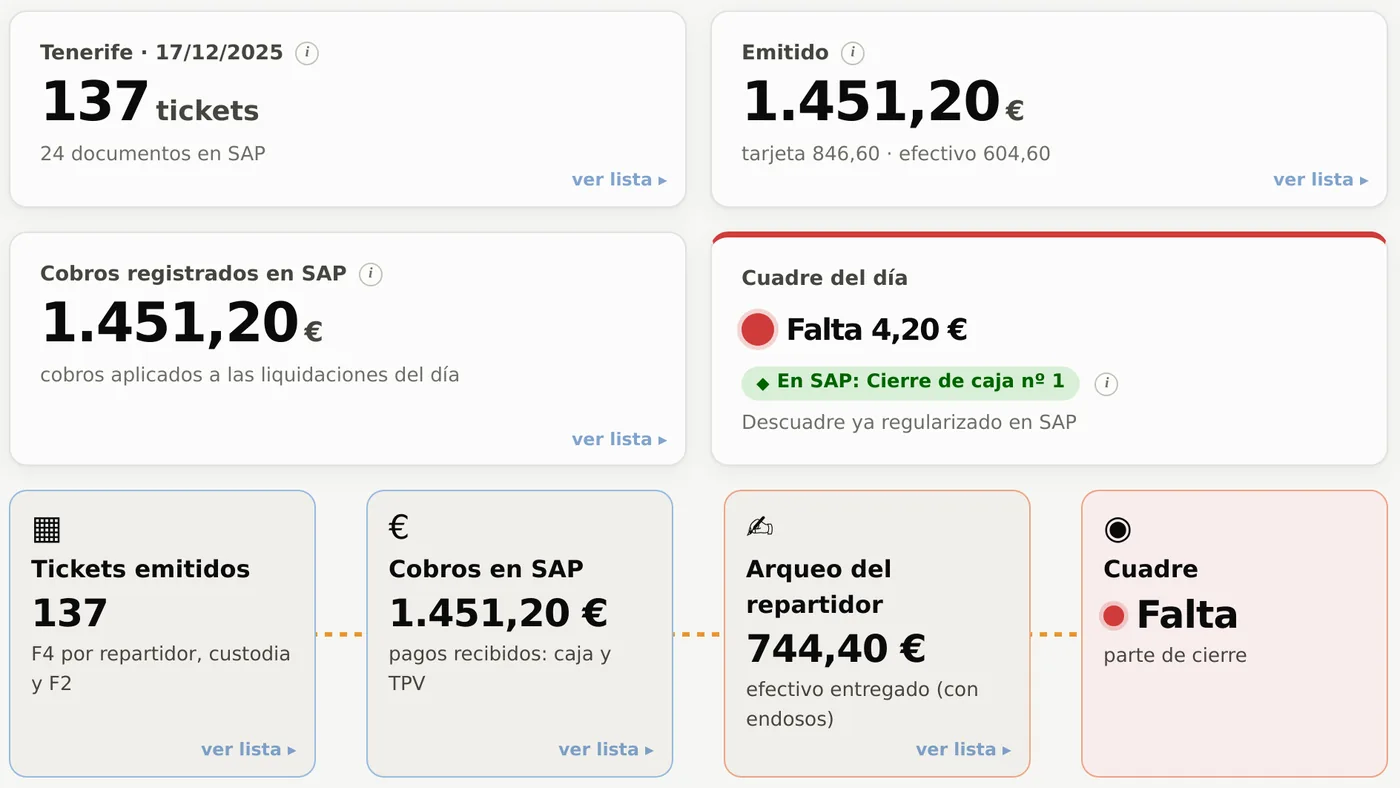Click the euro icon above Cobros en SAP
Image resolution: width=1400 pixels, height=788 pixels.
point(399,527)
